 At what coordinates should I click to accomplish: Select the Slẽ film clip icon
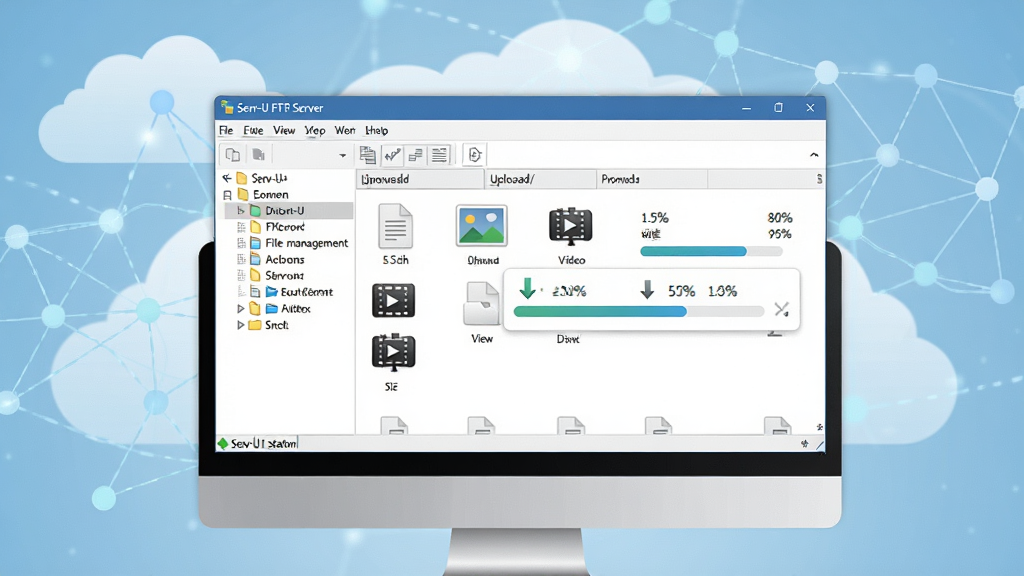(x=393, y=352)
